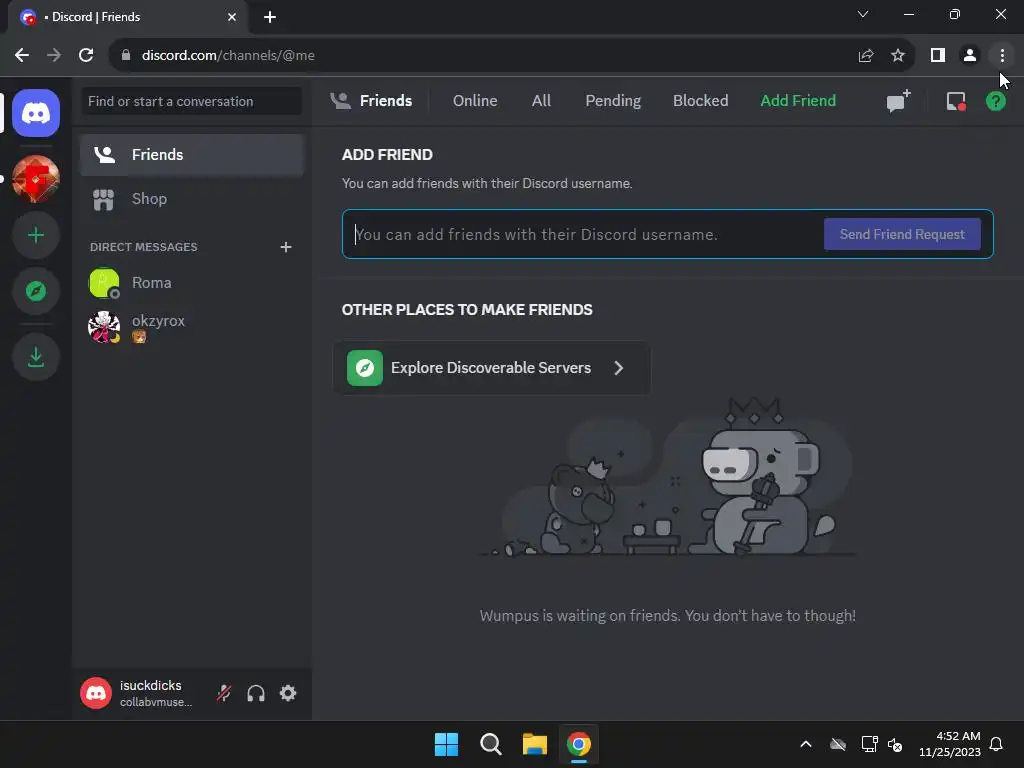Show hidden tray icons chevron
The width and height of the screenshot is (1024, 768).
pyautogui.click(x=806, y=744)
